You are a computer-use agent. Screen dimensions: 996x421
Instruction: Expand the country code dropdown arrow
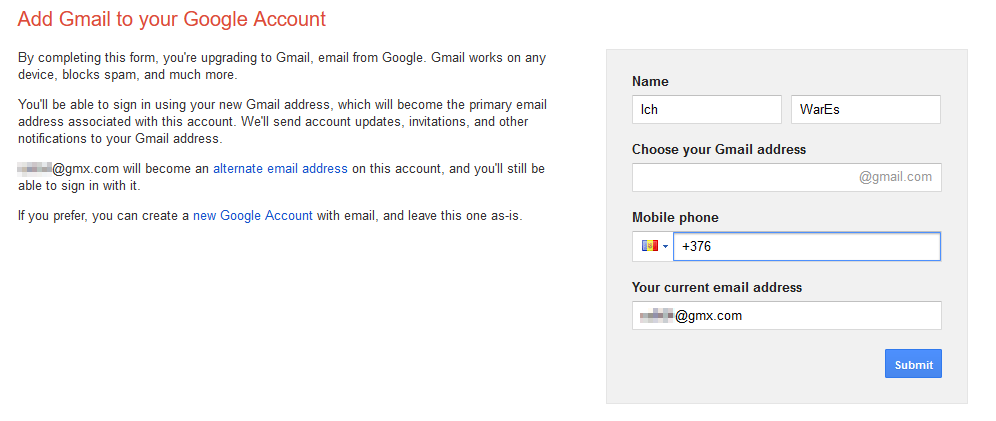666,247
